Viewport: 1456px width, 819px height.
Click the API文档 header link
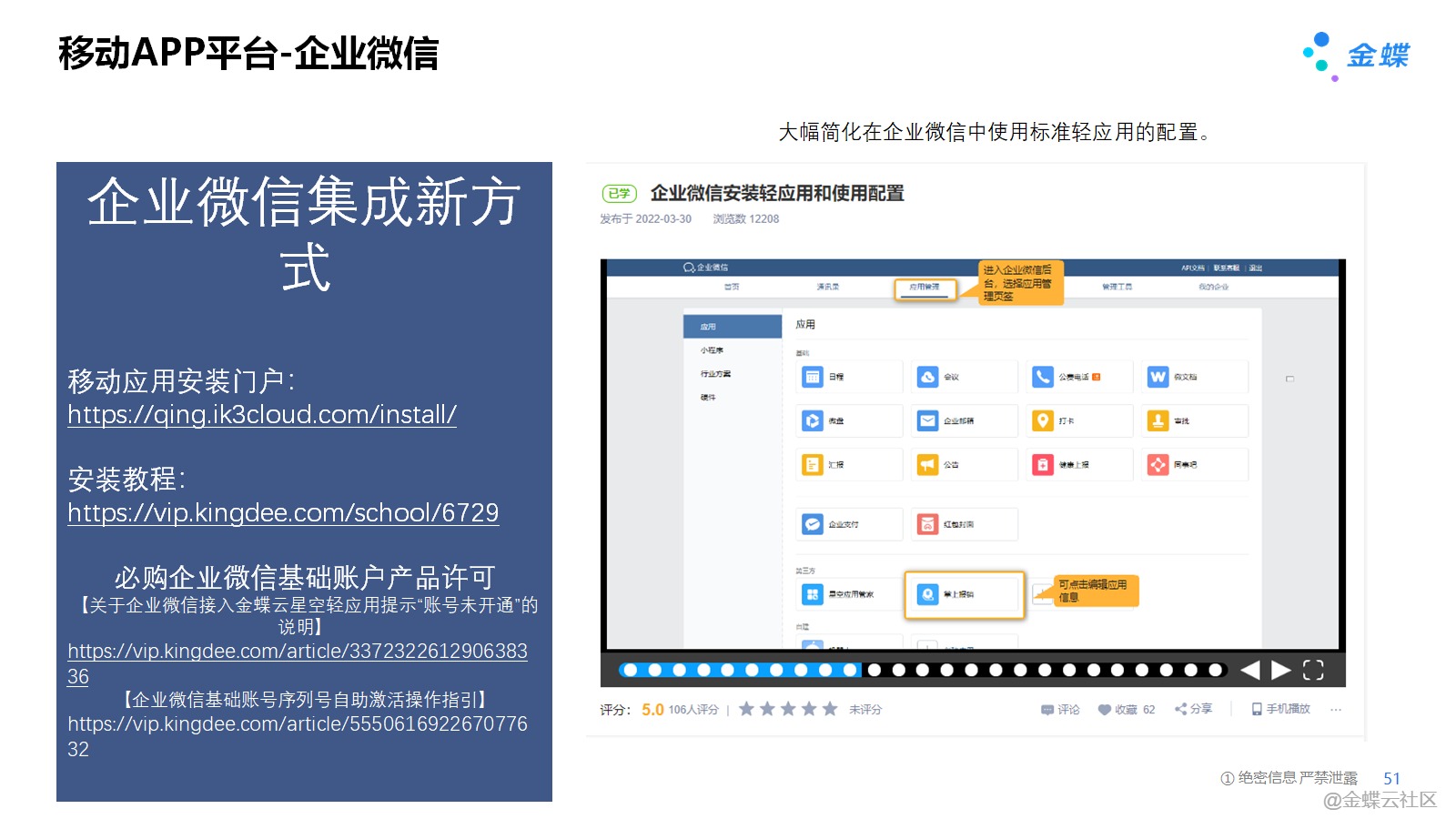pos(1192,268)
